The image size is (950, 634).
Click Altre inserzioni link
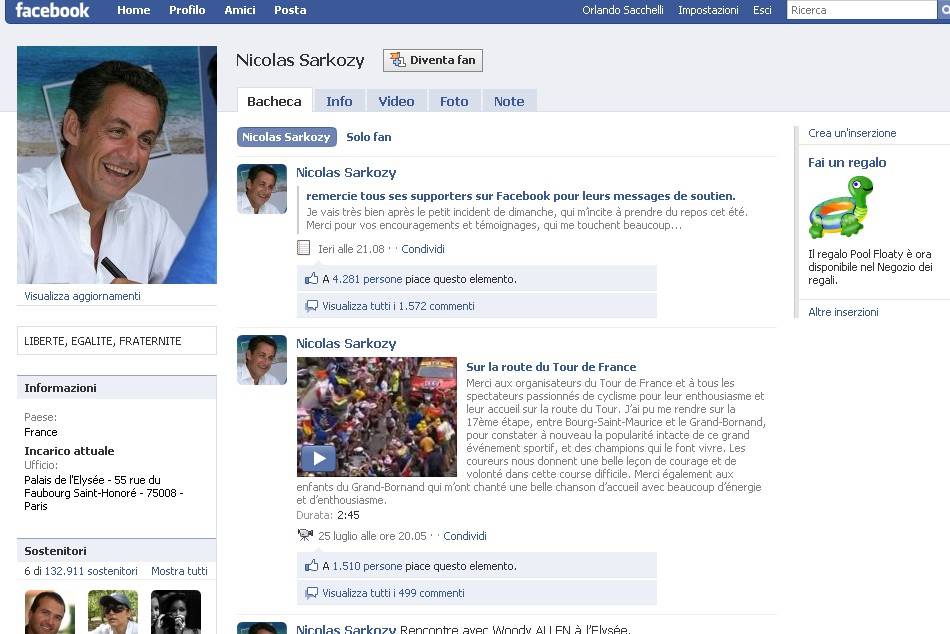pos(843,312)
